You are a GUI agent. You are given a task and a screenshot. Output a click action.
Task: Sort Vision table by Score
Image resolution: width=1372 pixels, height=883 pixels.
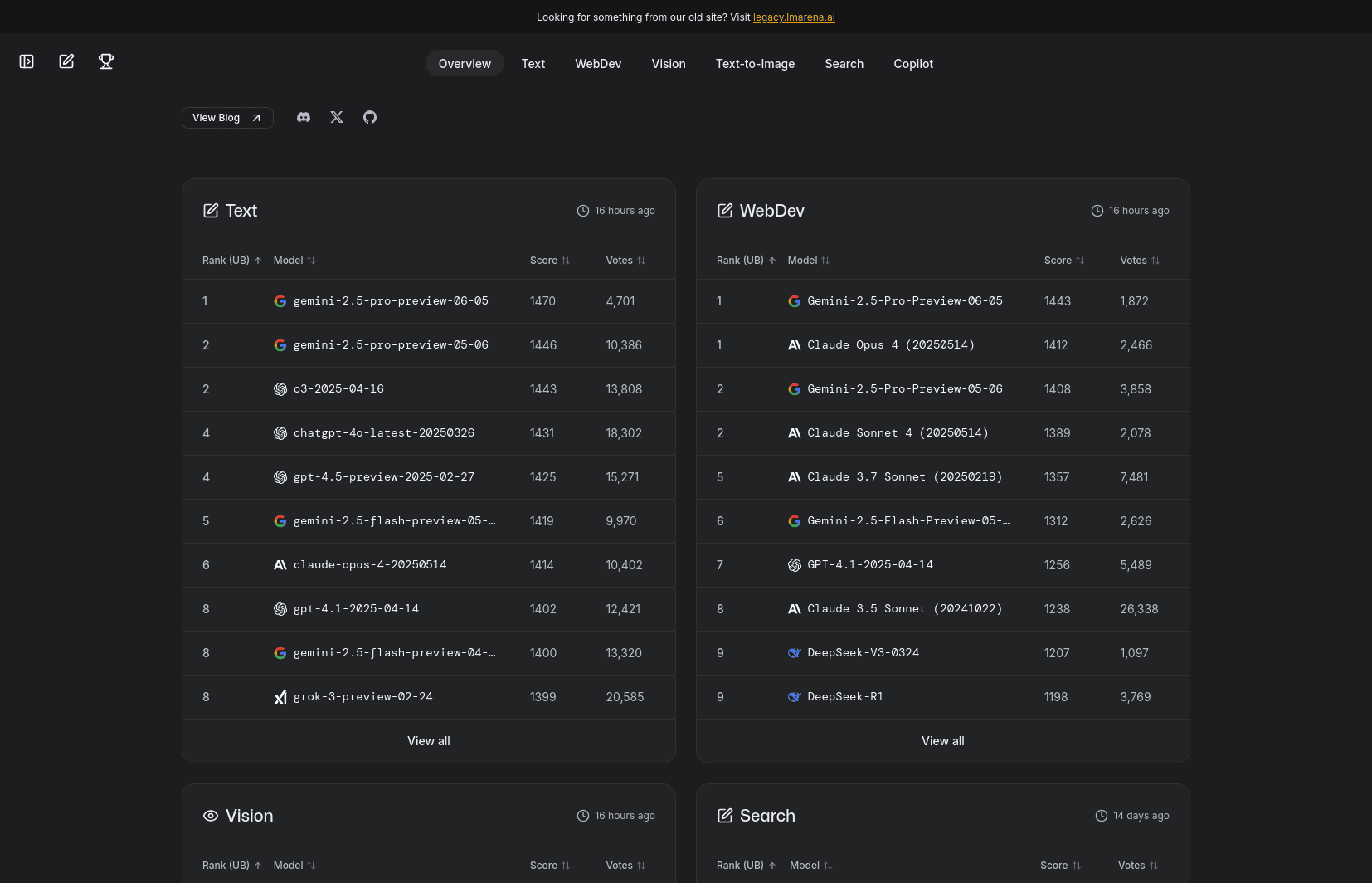coord(550,866)
